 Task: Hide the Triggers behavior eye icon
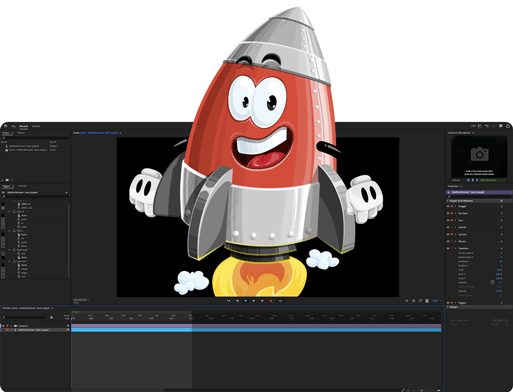pyautogui.click(x=448, y=303)
